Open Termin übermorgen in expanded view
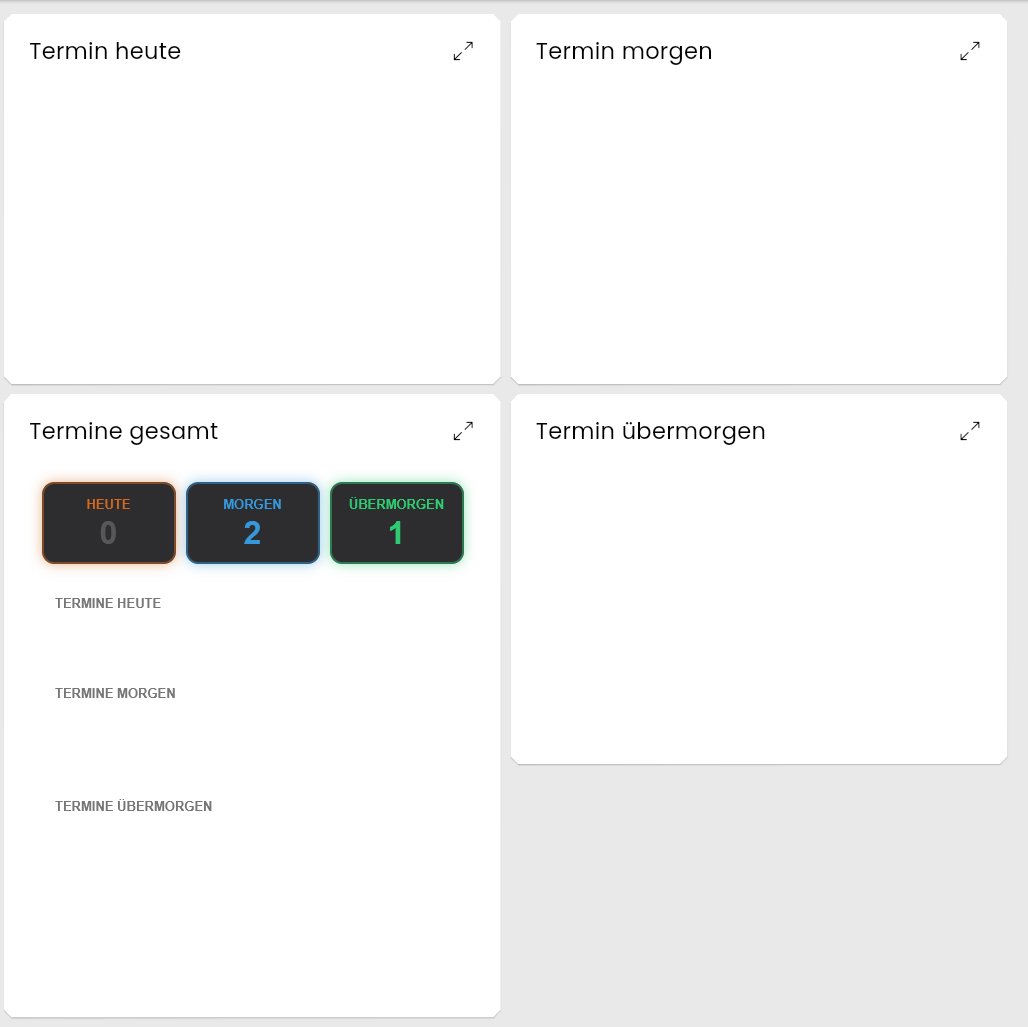The height and width of the screenshot is (1027, 1028). tap(970, 431)
